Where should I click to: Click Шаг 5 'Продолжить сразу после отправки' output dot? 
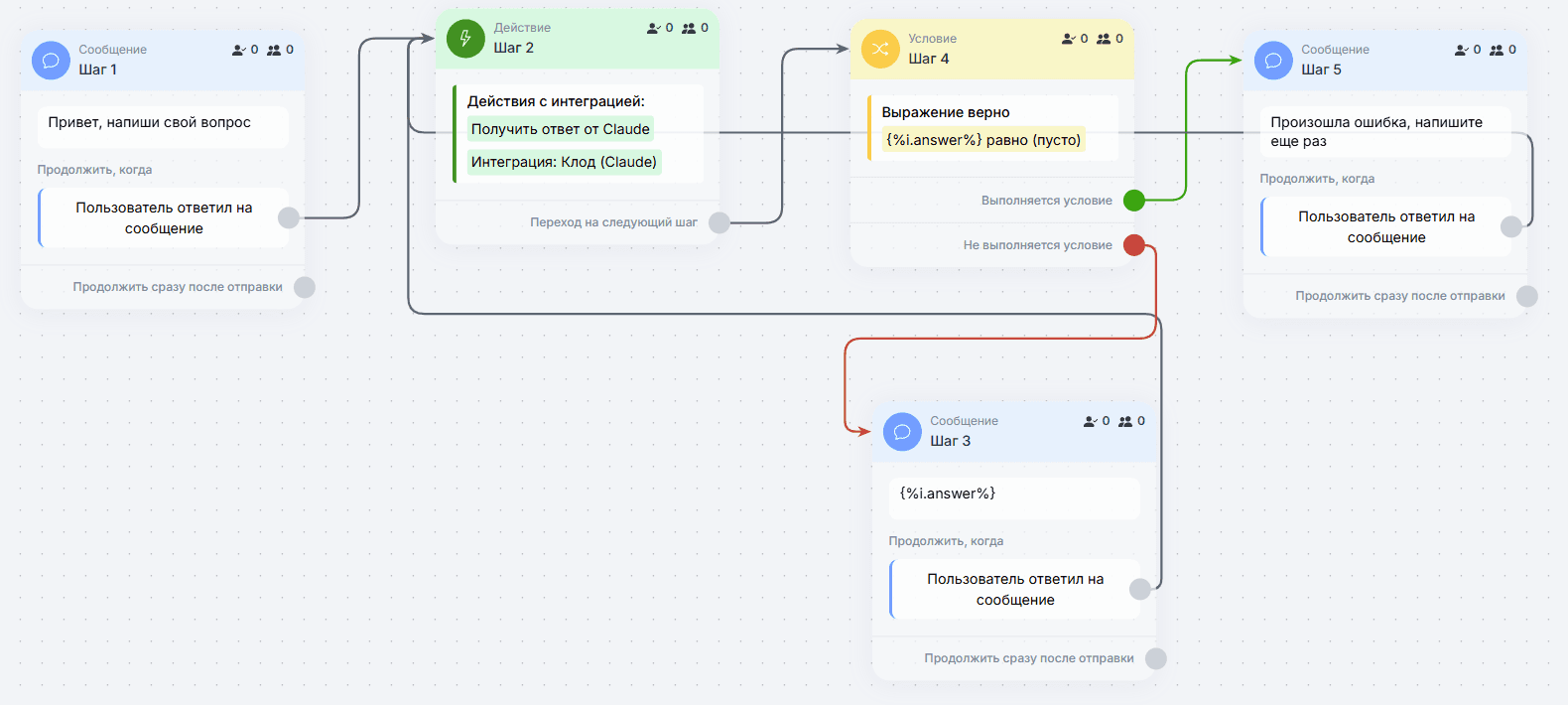click(x=1527, y=296)
